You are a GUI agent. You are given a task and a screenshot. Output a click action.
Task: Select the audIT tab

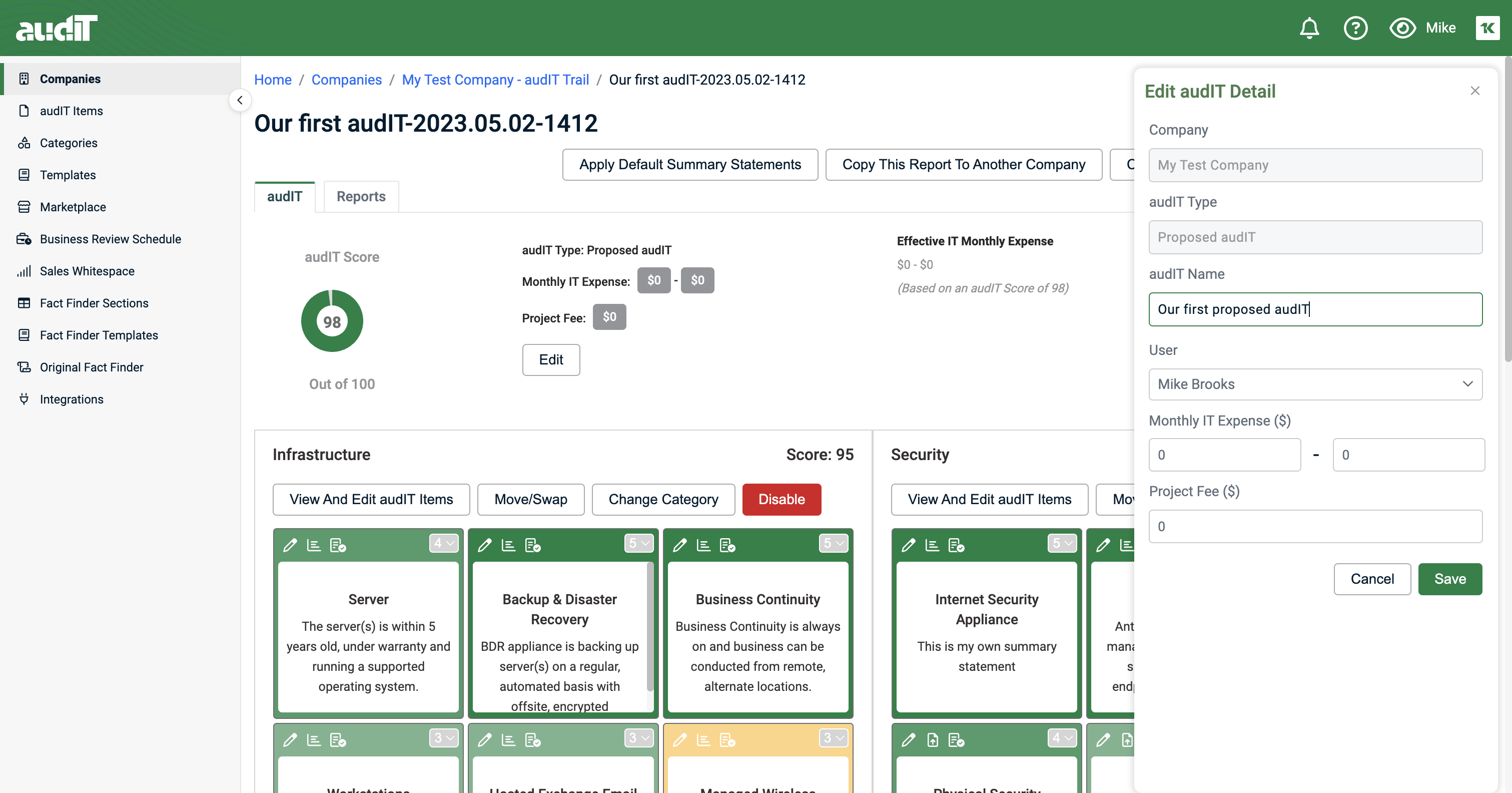(x=285, y=196)
